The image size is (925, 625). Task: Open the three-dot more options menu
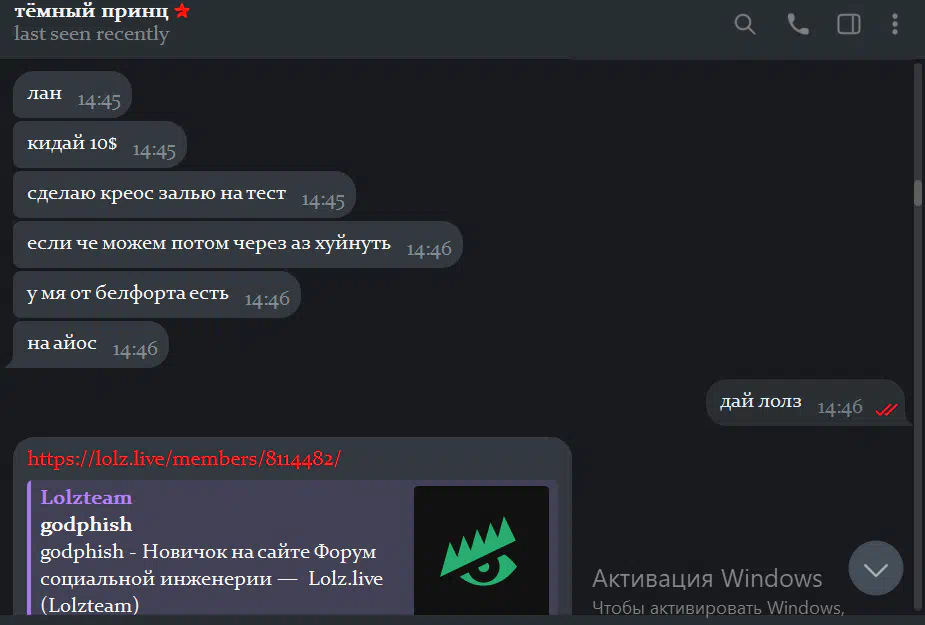895,24
